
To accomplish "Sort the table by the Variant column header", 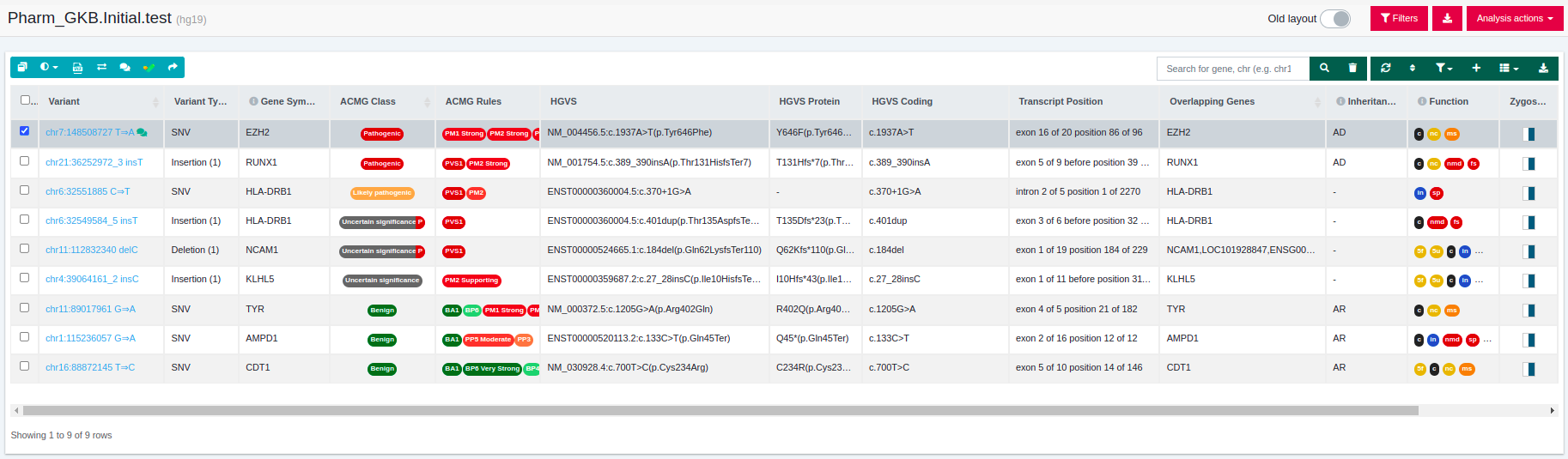I will (x=64, y=101).
